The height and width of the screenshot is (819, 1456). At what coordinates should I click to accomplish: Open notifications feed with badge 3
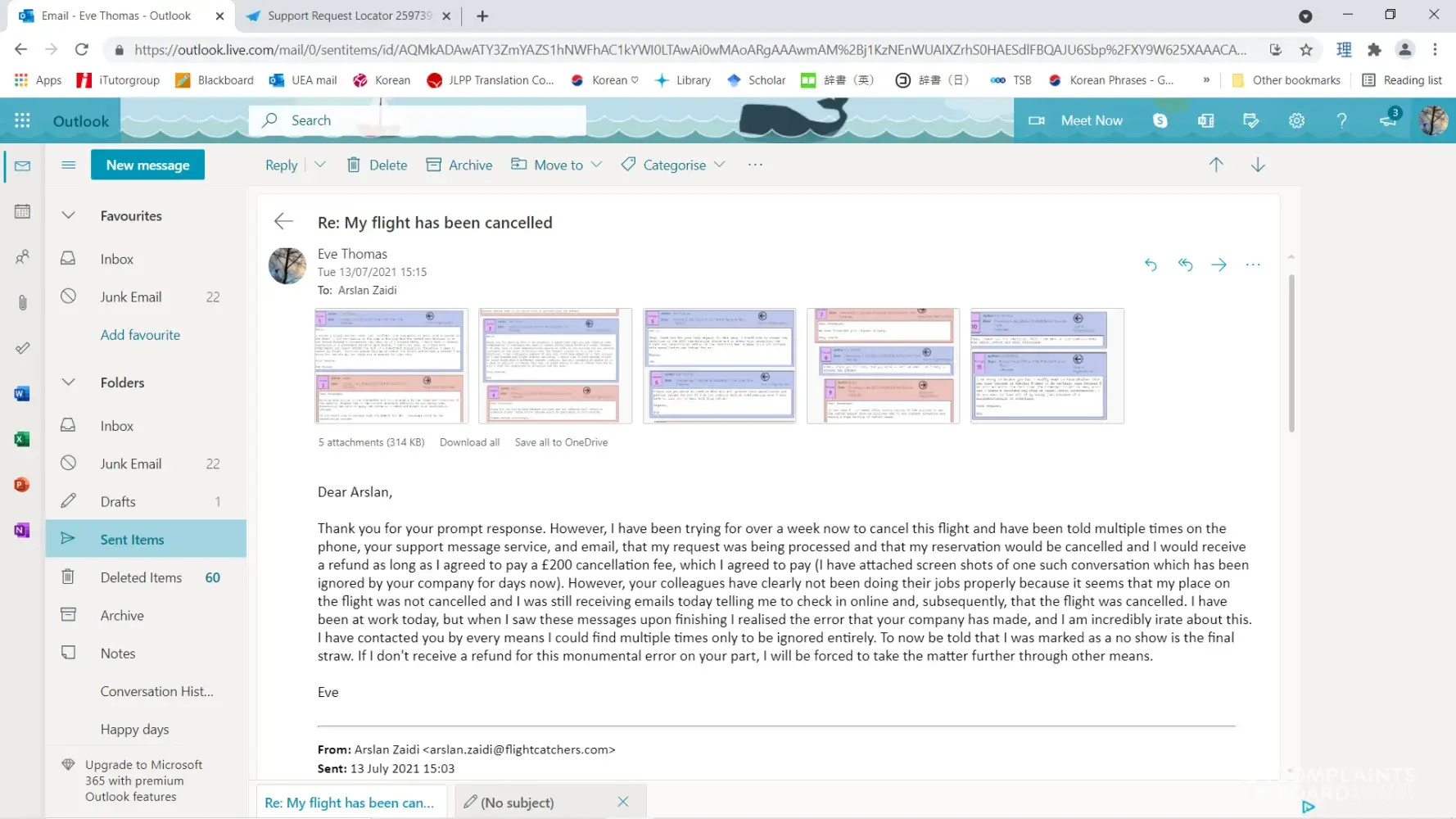click(1389, 119)
